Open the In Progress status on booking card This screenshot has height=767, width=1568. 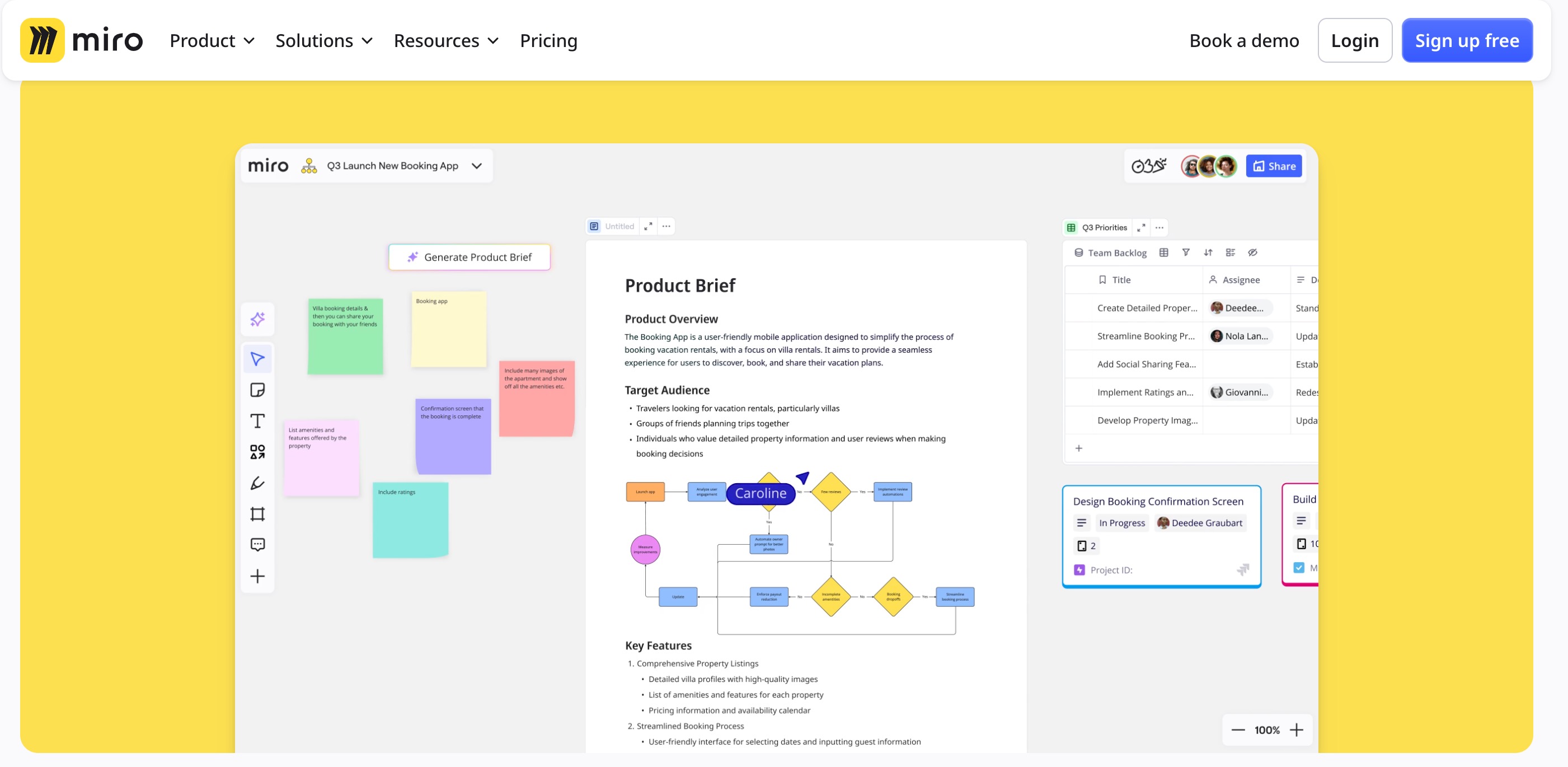(x=1122, y=522)
